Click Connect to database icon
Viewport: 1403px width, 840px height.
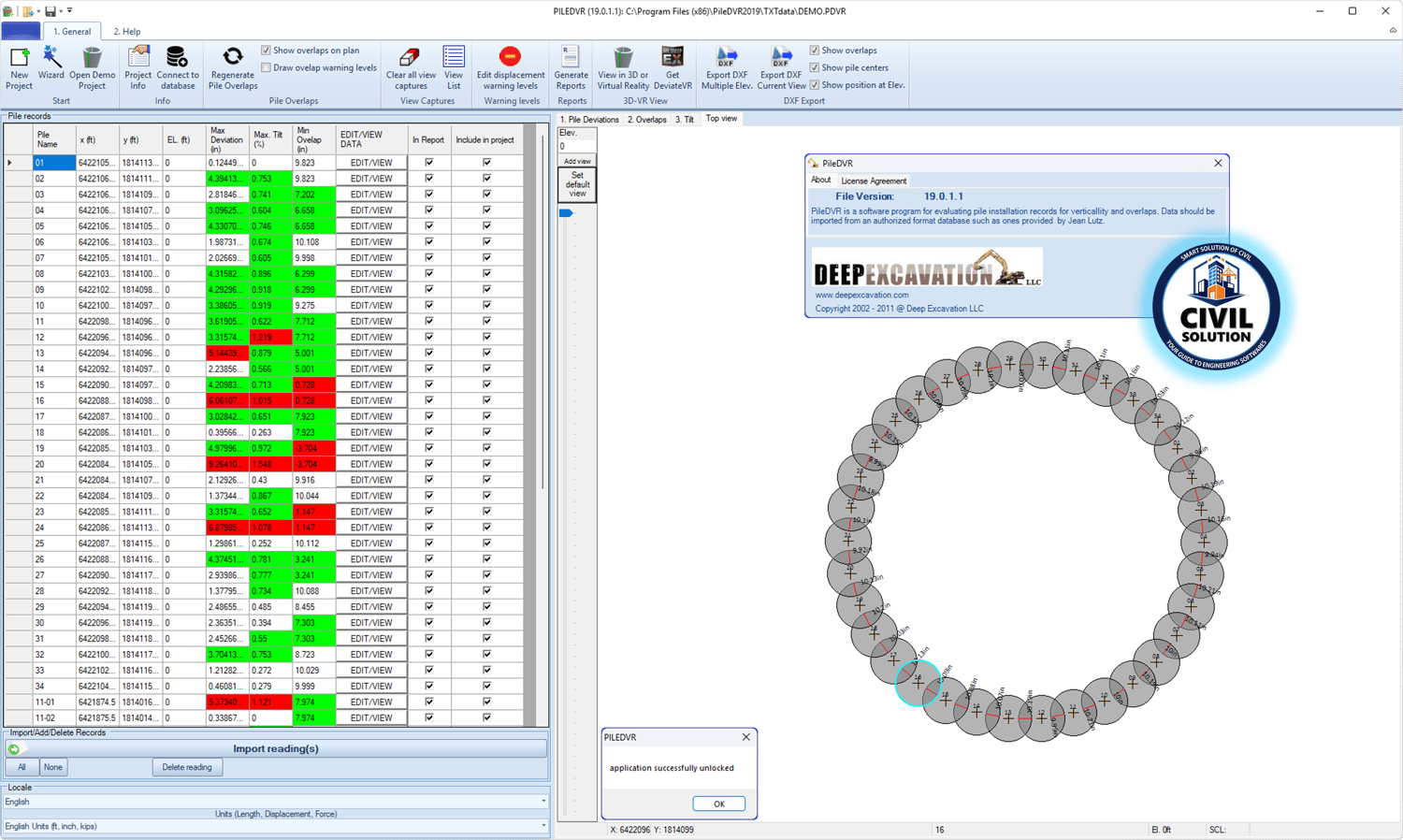click(x=177, y=58)
